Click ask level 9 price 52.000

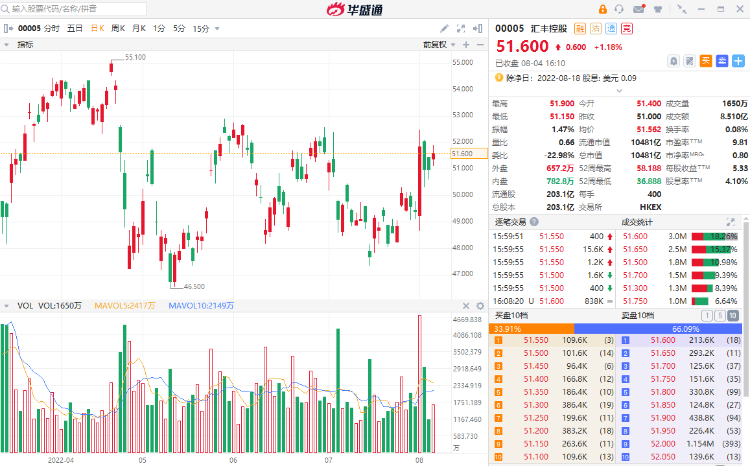tap(663, 444)
